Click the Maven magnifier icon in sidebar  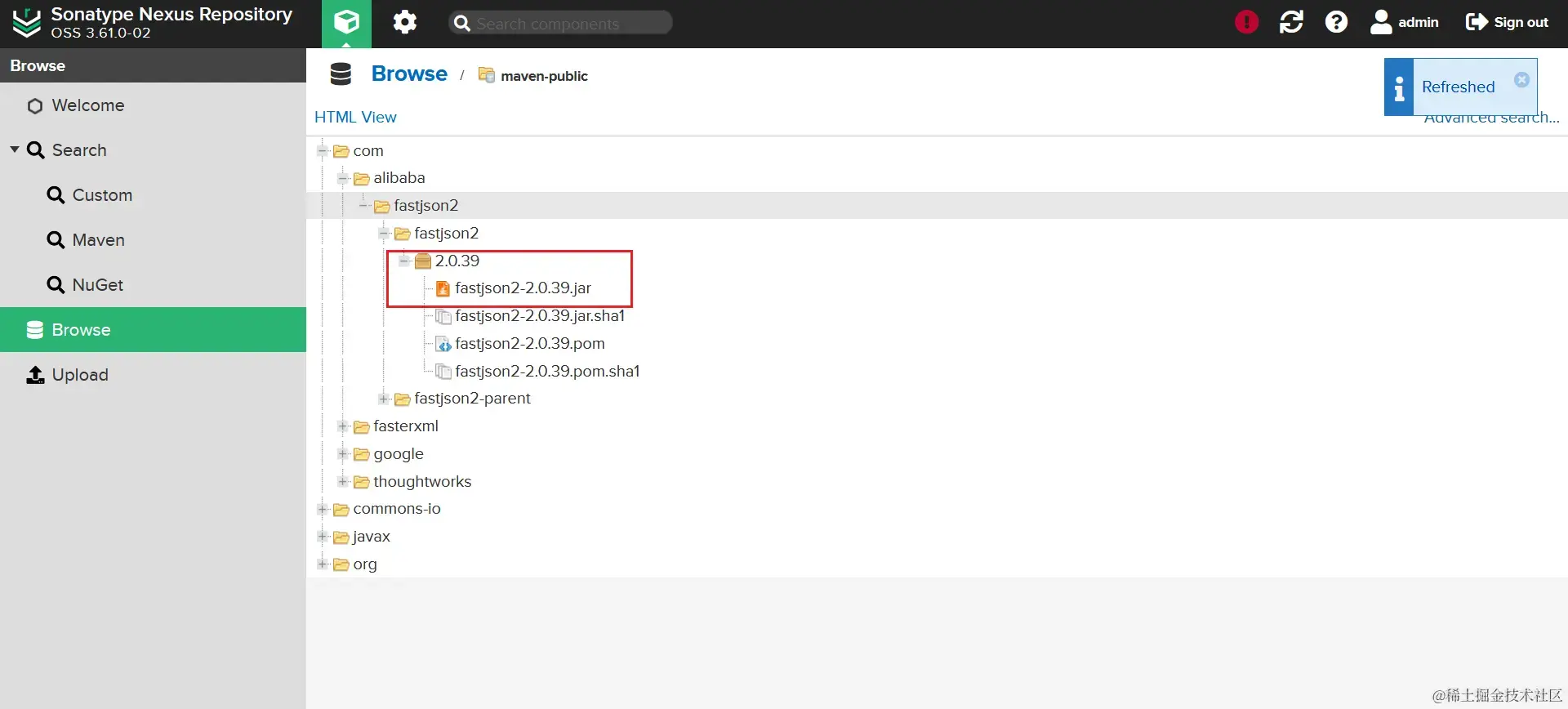[x=56, y=240]
